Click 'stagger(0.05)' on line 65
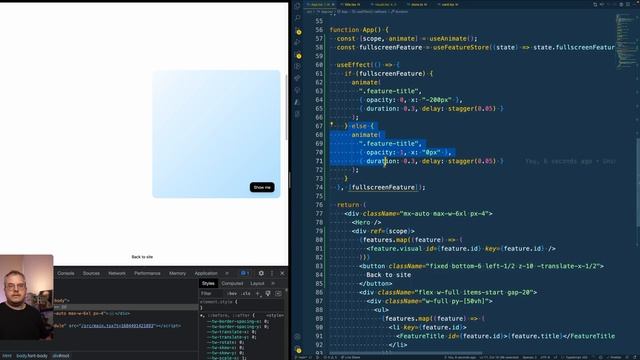 point(471,109)
